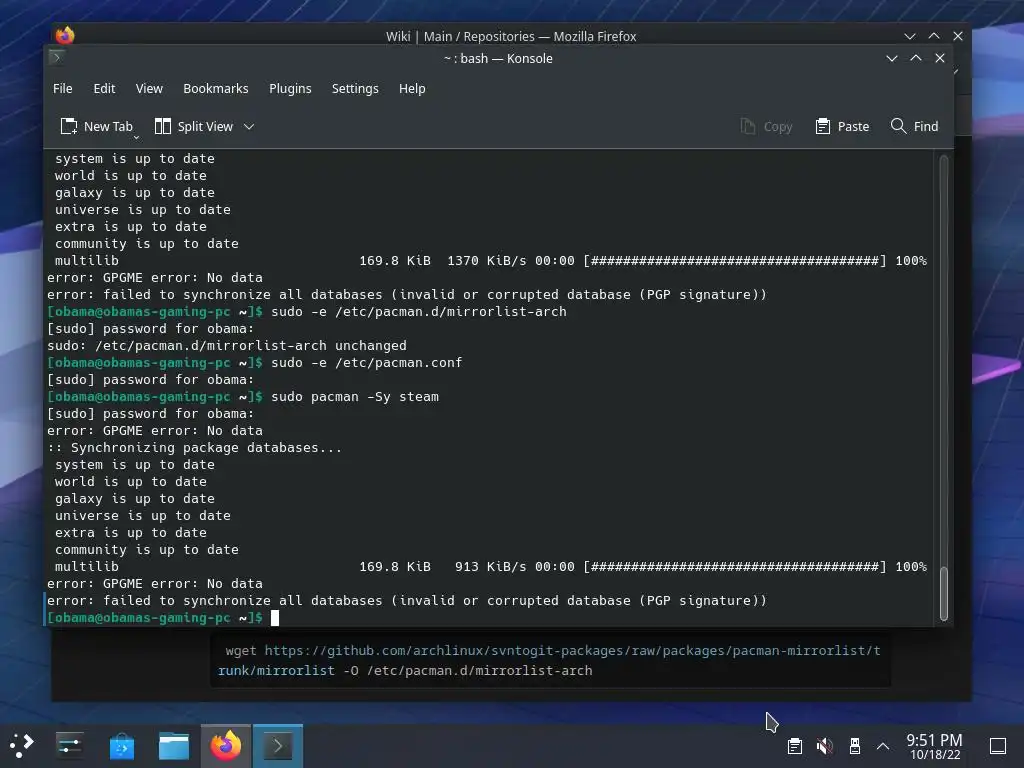
Task: Open Discover software center from taskbar
Action: click(121, 745)
